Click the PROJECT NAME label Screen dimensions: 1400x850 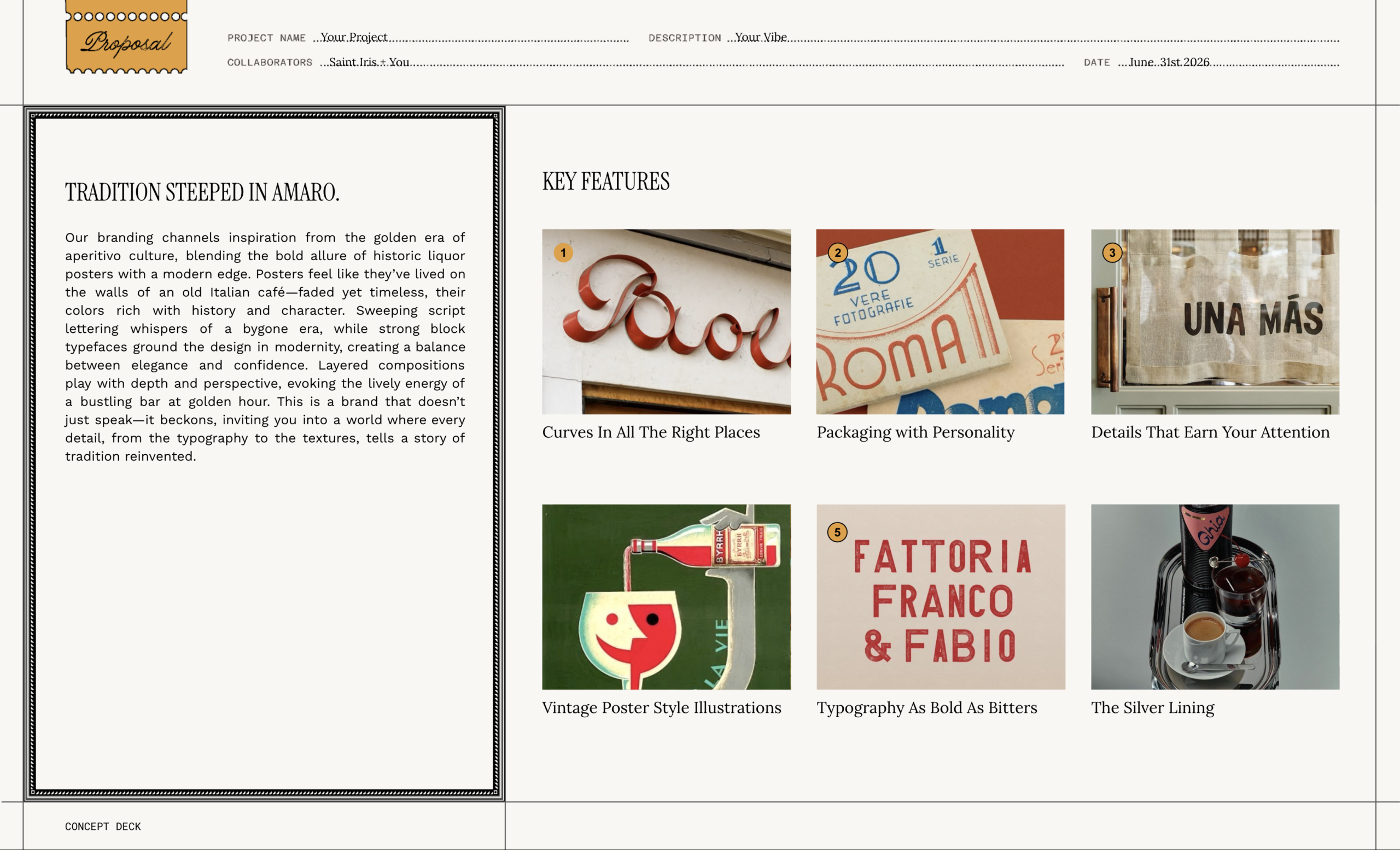tap(266, 38)
